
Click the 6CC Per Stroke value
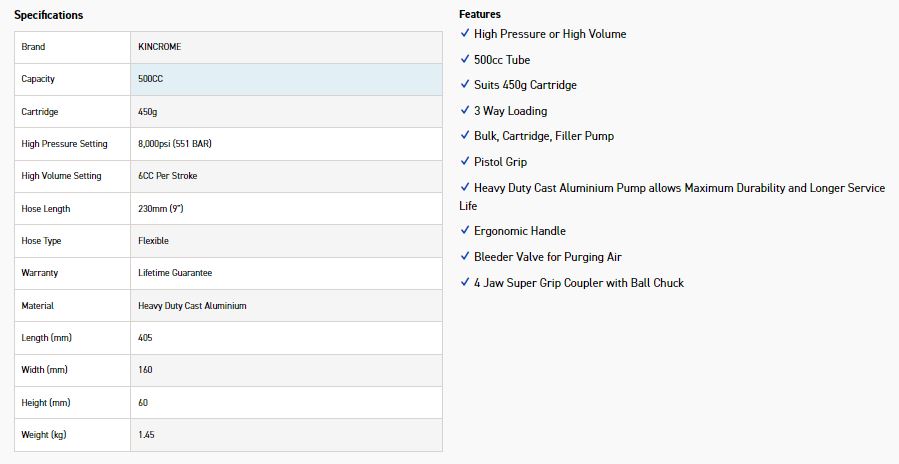click(167, 176)
